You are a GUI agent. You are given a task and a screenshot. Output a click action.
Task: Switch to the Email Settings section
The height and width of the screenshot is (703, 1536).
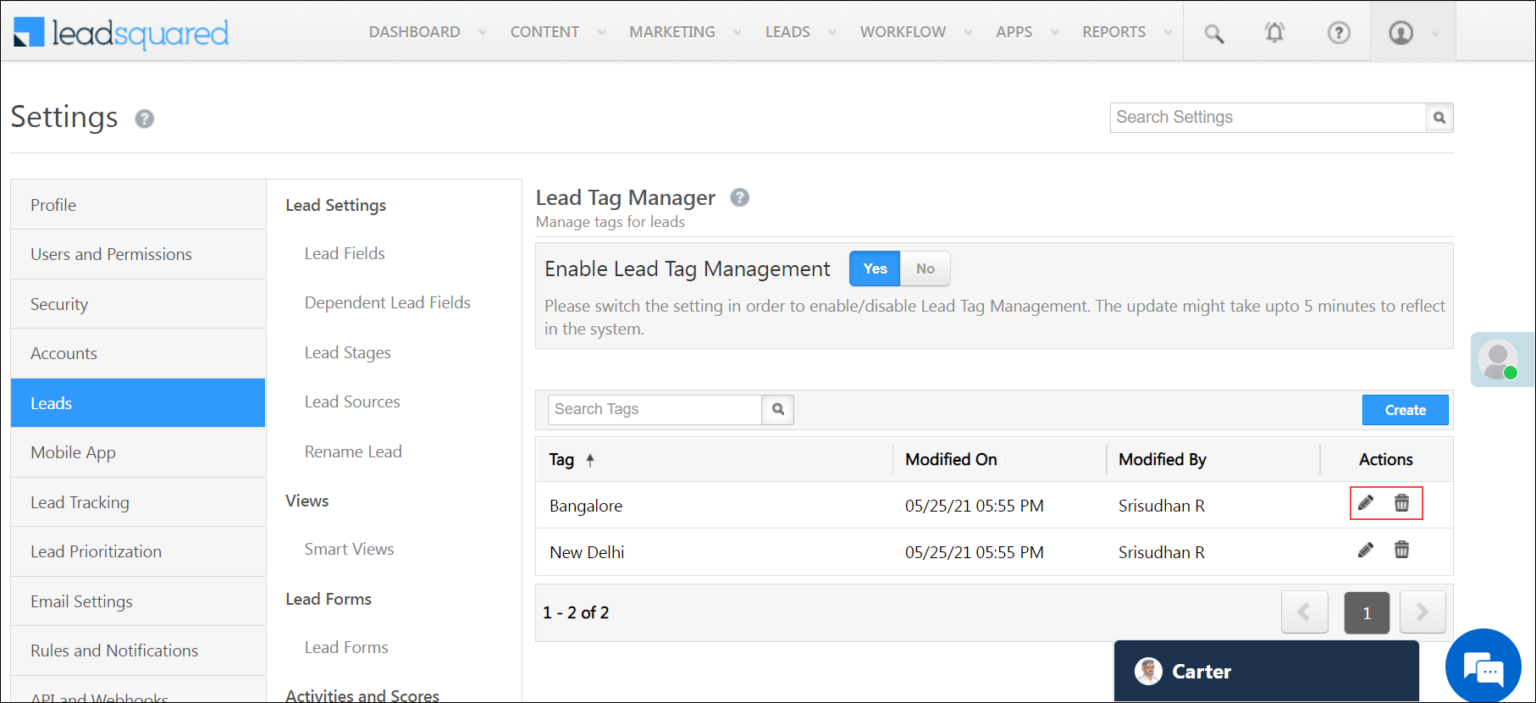tap(81, 601)
